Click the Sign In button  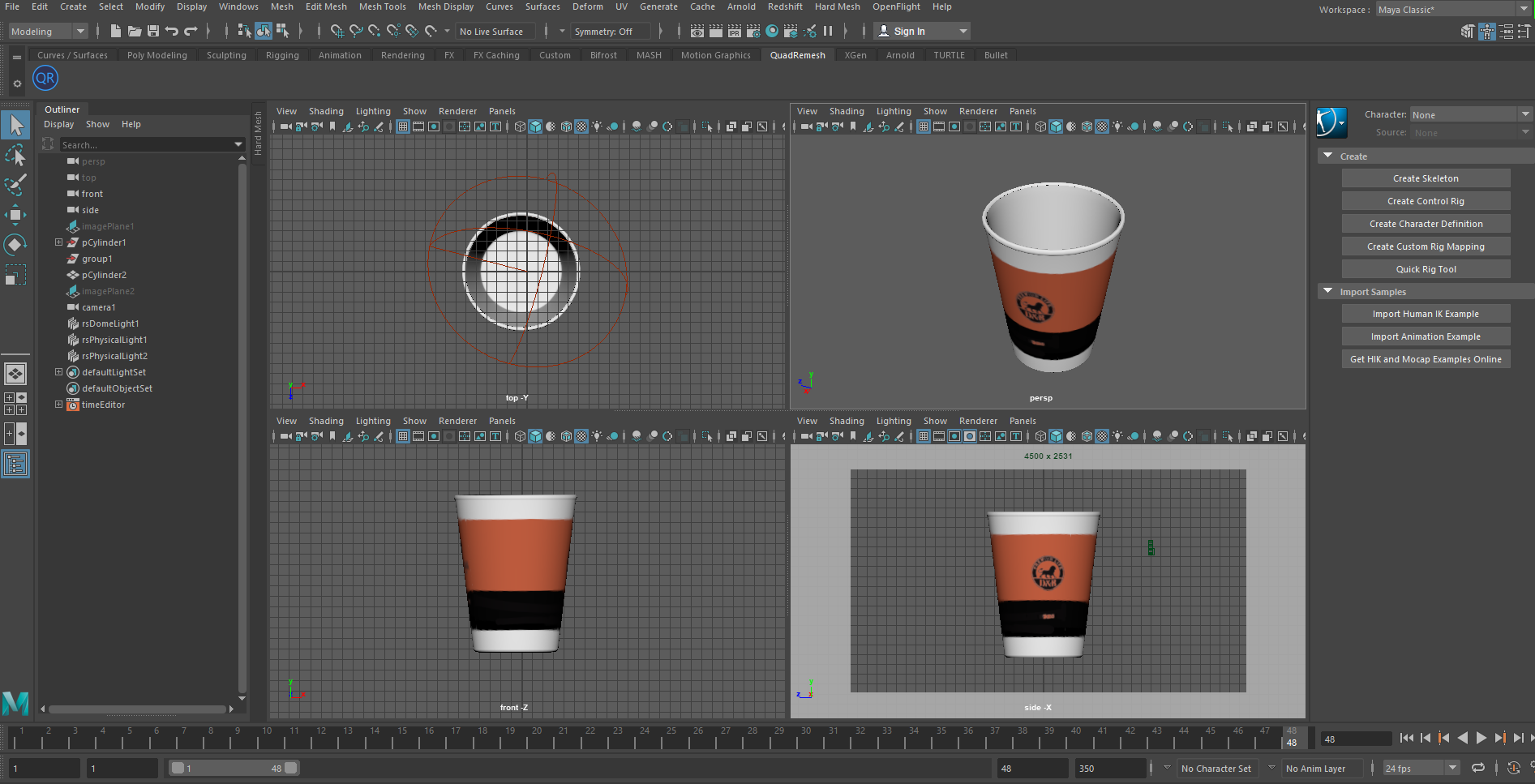pos(921,32)
